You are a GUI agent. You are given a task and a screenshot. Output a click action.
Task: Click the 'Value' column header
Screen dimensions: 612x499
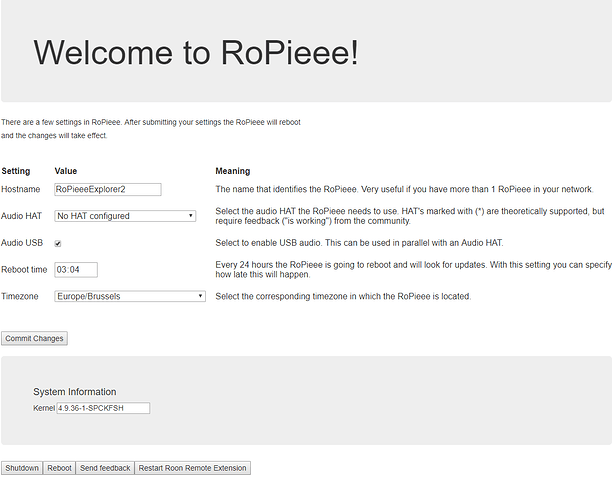tap(66, 171)
